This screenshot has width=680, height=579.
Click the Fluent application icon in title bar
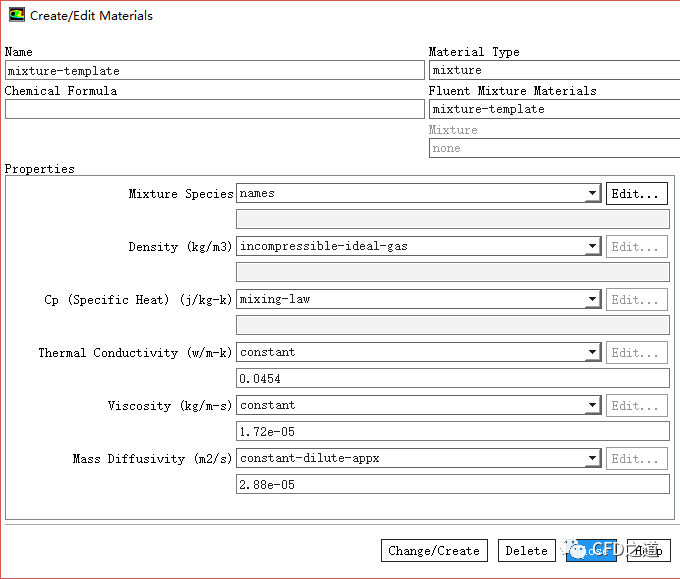16,16
